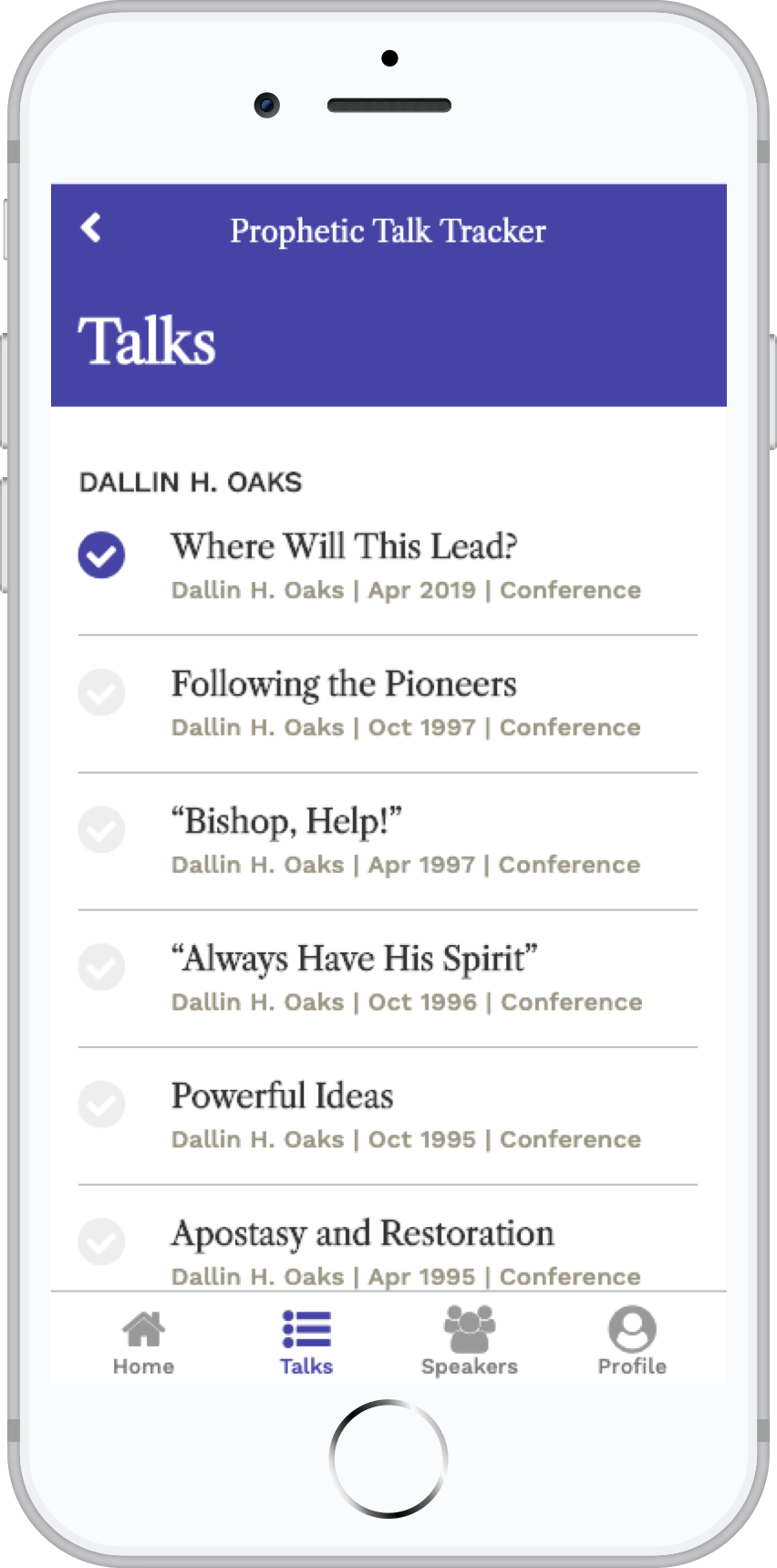Image resolution: width=777 pixels, height=1568 pixels.
Task: Open the "Powerful Ideas" talk title
Action: coord(283,1096)
